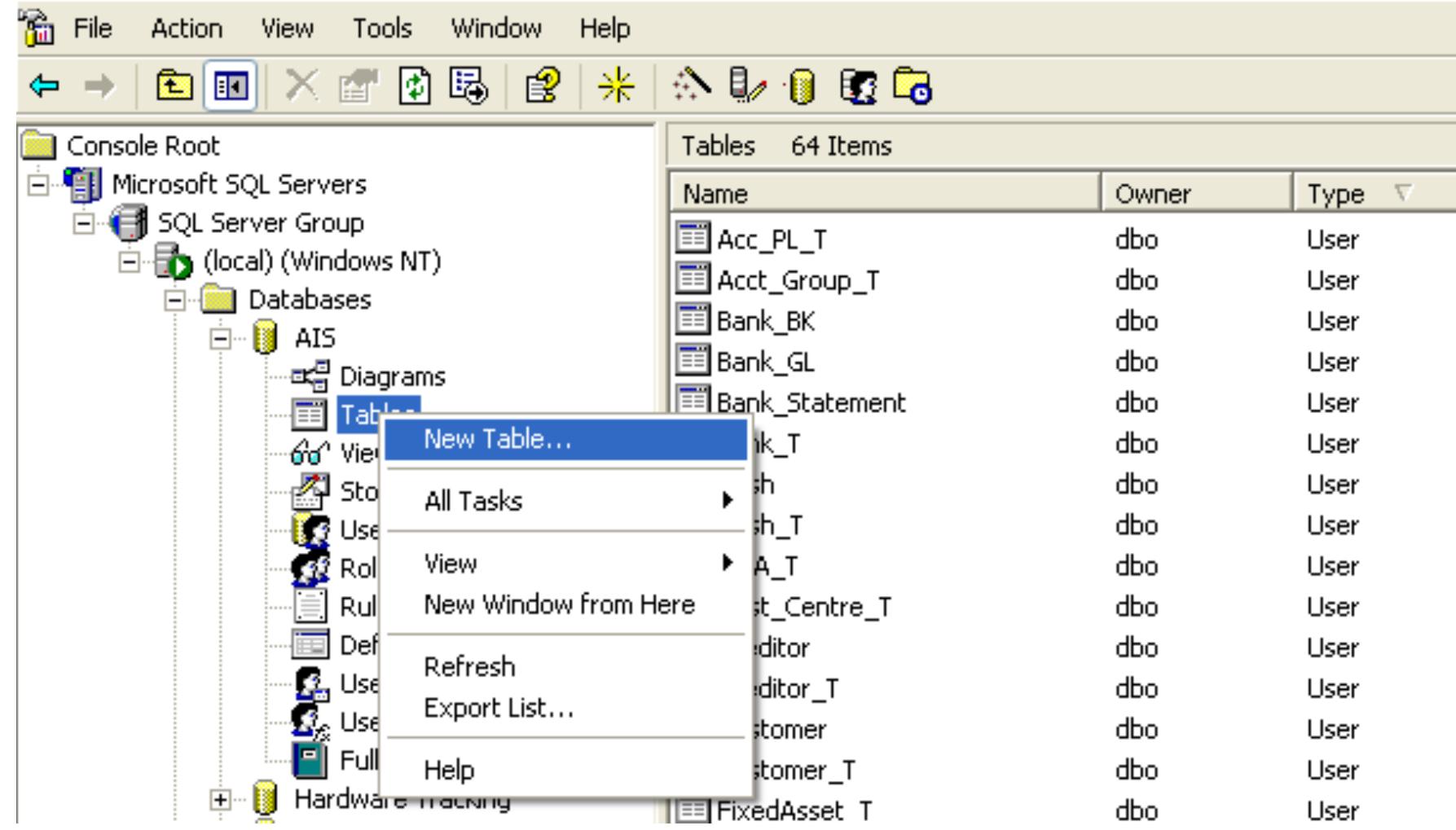The image size is (1456, 830).
Task: Click the New Job folder-clock icon
Action: tap(912, 86)
